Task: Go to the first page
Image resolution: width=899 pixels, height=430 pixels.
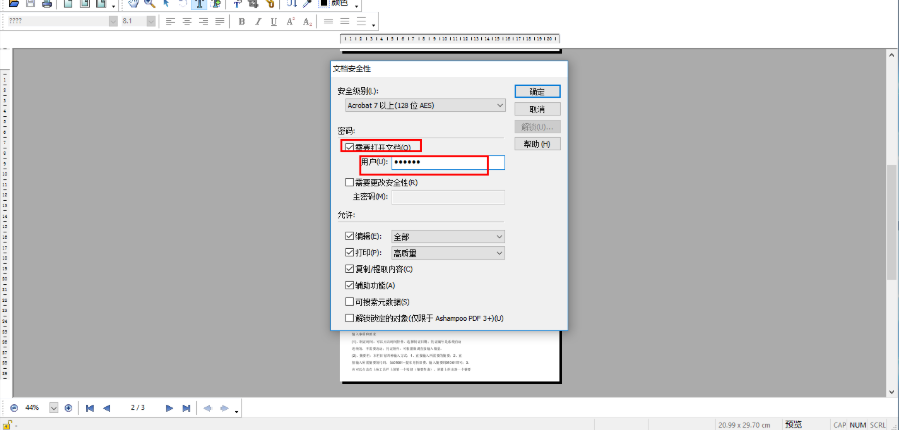Action: [89, 408]
